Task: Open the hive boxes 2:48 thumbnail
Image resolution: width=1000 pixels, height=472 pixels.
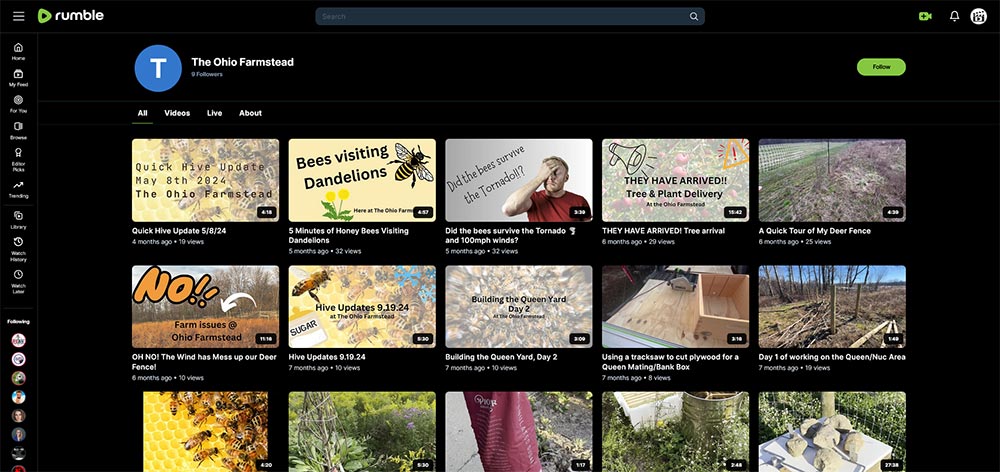Action: (x=675, y=432)
